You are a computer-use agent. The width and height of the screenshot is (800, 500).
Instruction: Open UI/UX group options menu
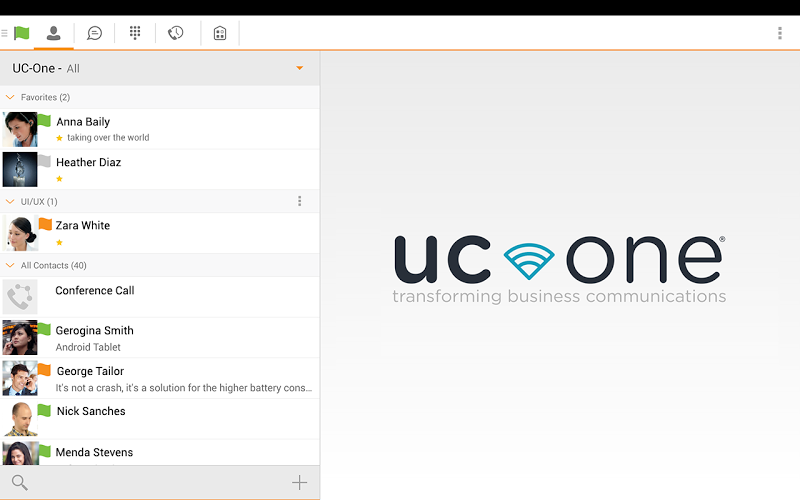click(299, 201)
